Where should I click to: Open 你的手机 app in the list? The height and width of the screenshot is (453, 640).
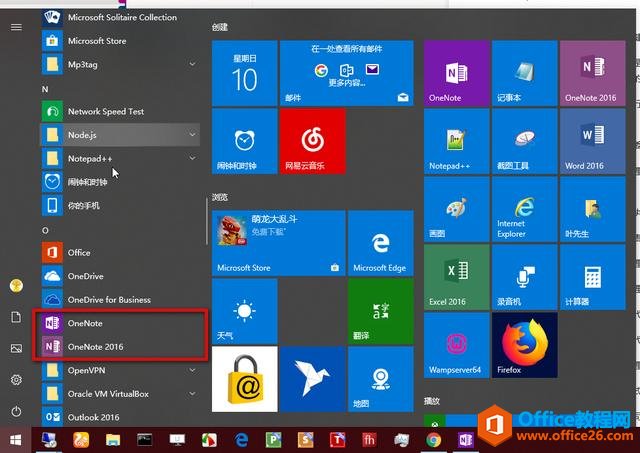121,205
